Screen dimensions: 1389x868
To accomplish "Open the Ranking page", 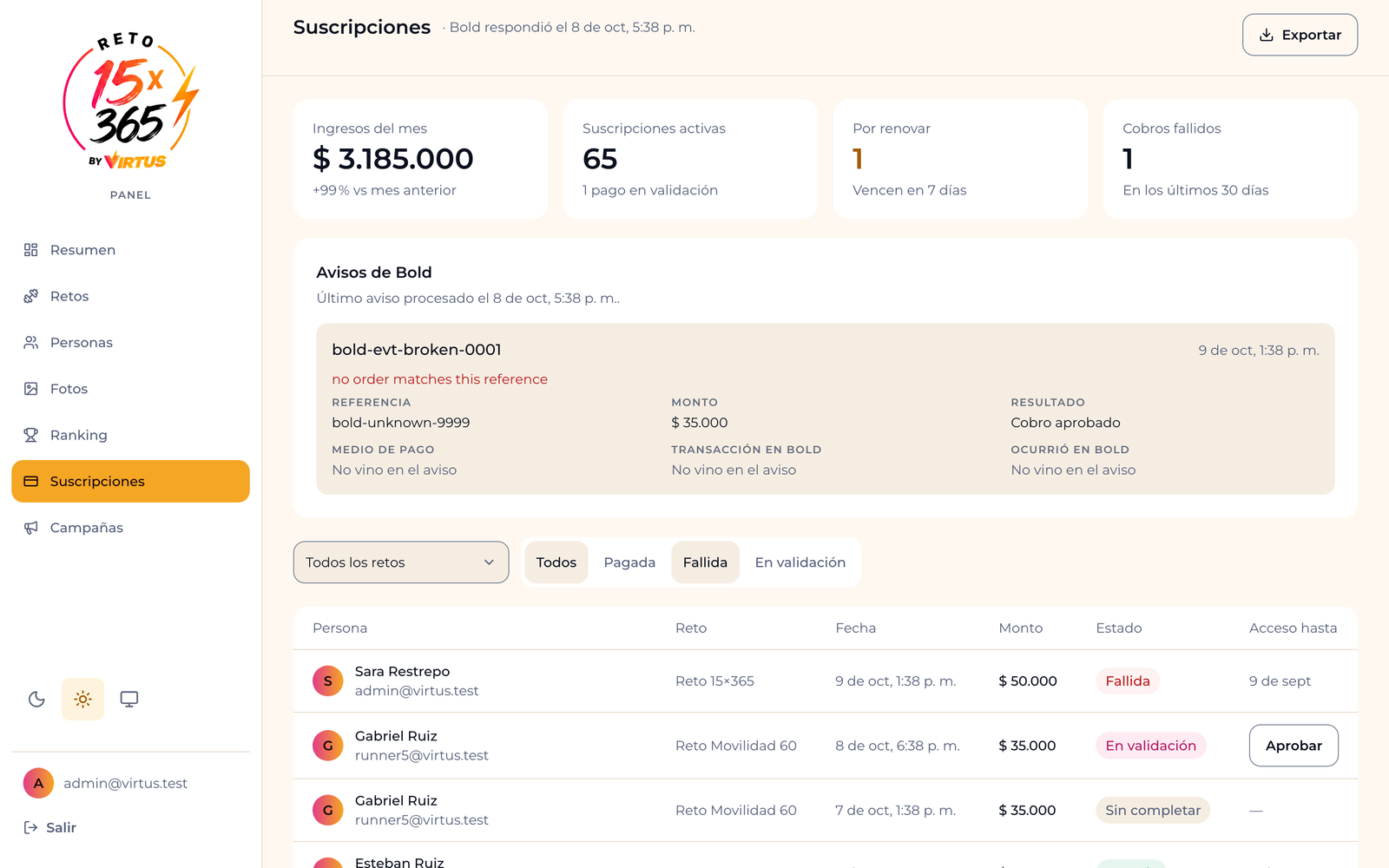I will (130, 435).
